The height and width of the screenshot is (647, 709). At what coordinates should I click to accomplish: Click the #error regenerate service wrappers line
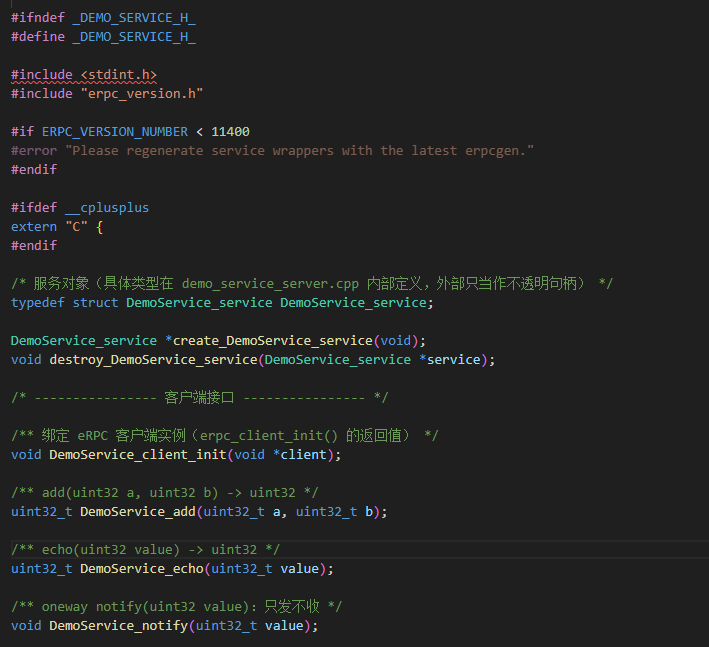tap(272, 151)
